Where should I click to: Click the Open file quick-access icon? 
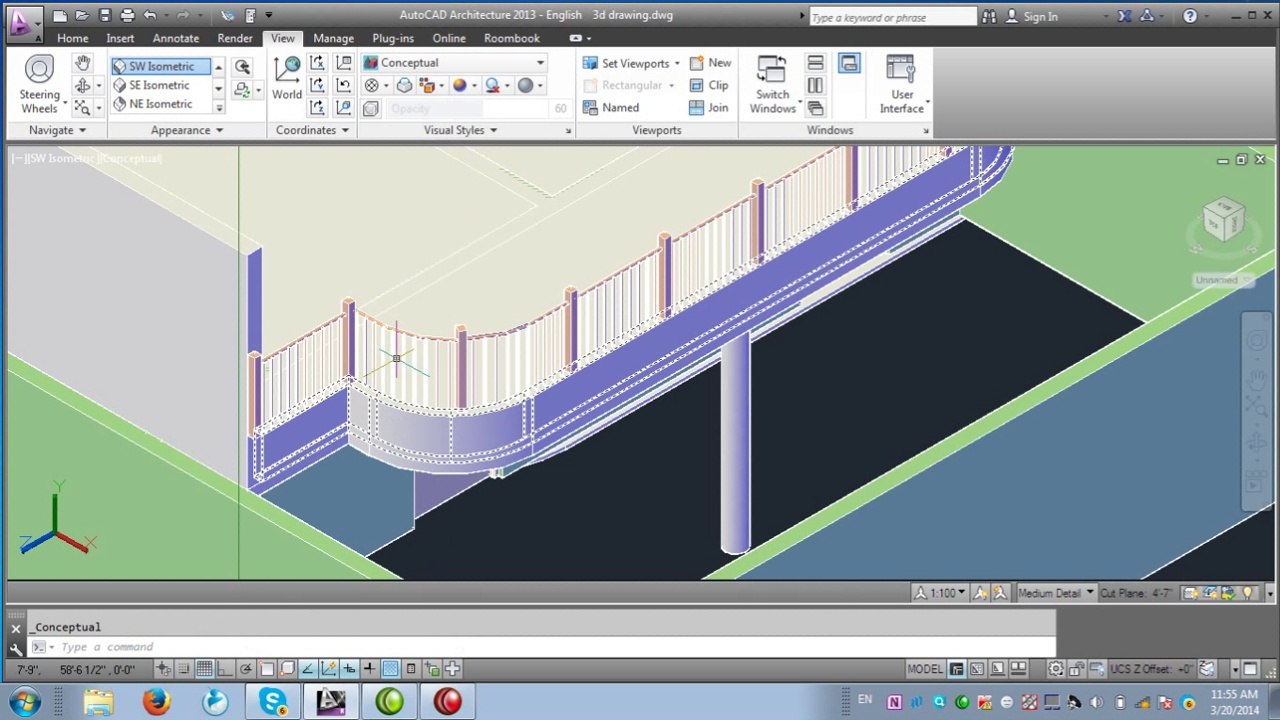[82, 15]
